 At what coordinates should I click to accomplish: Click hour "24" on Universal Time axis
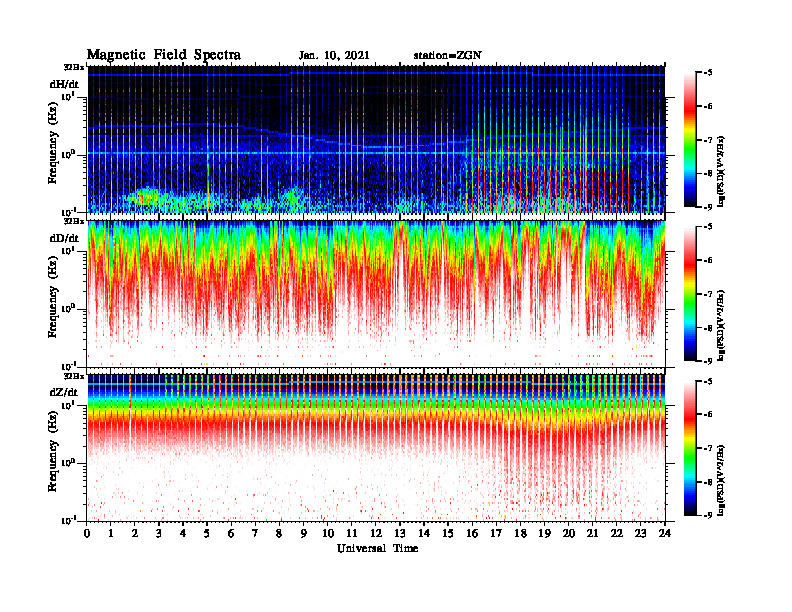click(665, 533)
